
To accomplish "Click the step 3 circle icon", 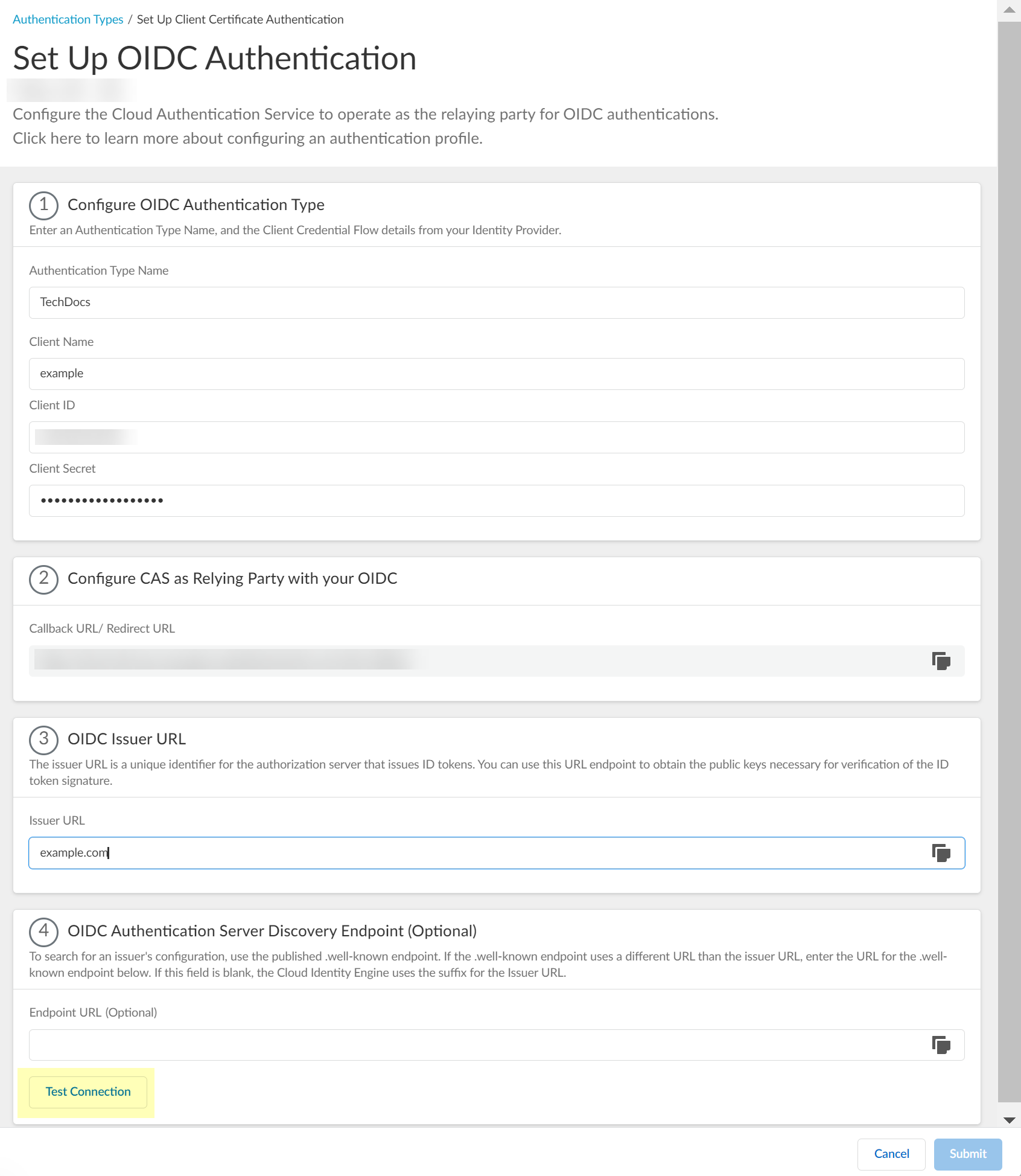I will [x=43, y=740].
